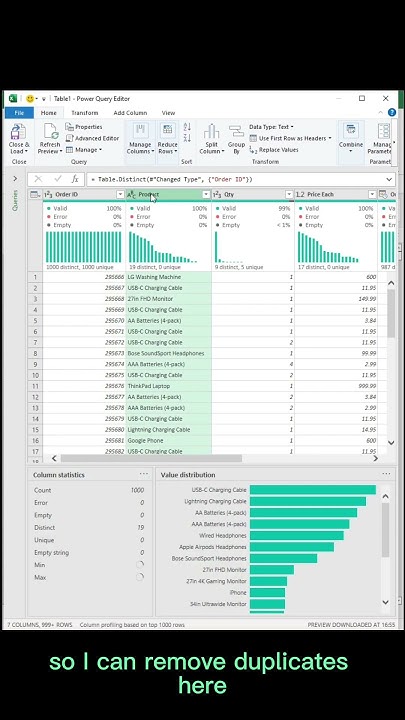Viewport: 405px width, 720px height.
Task: Expand the formula bar dropdown
Action: 389,179
